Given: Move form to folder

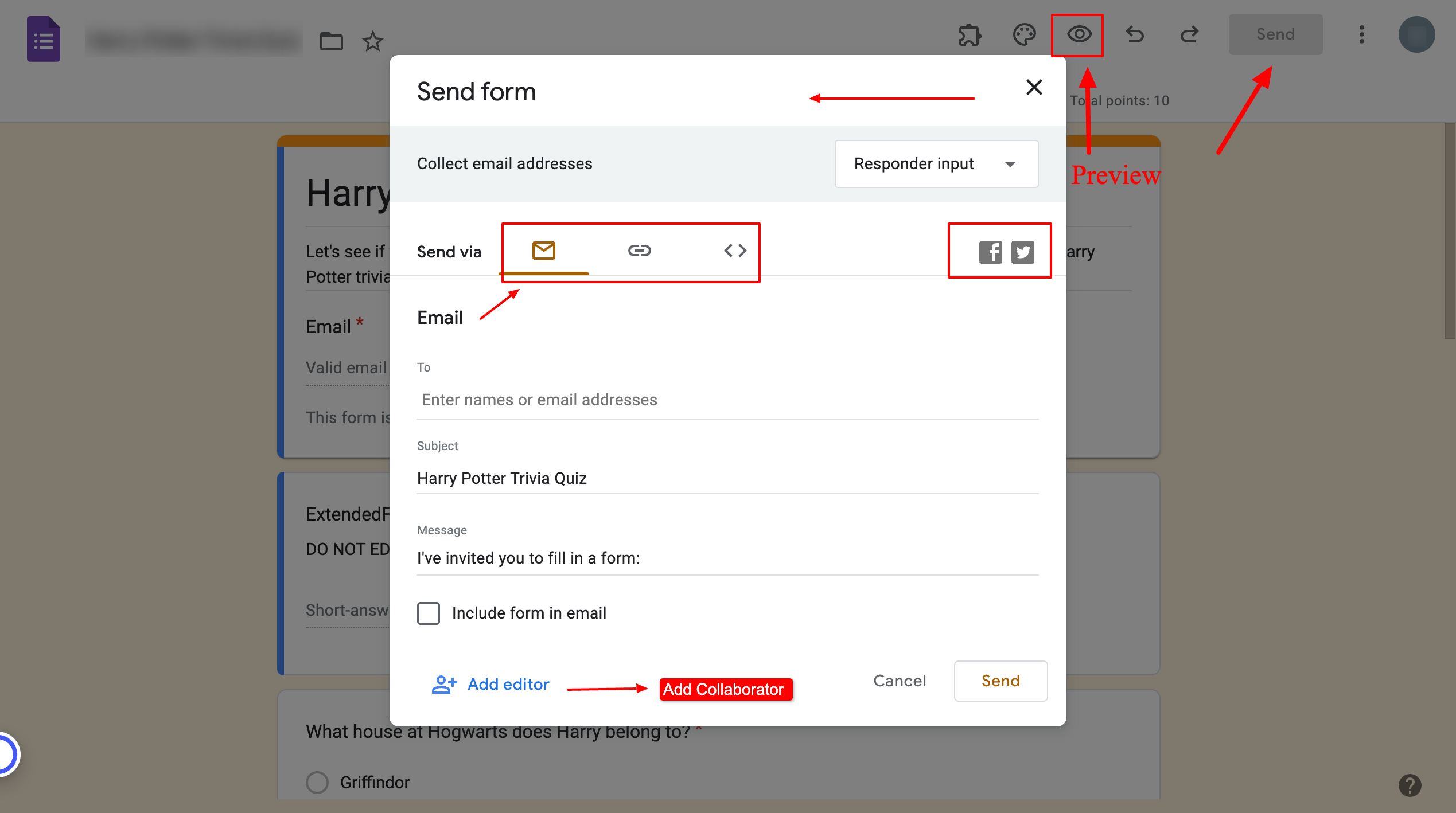Looking at the screenshot, I should [331, 41].
